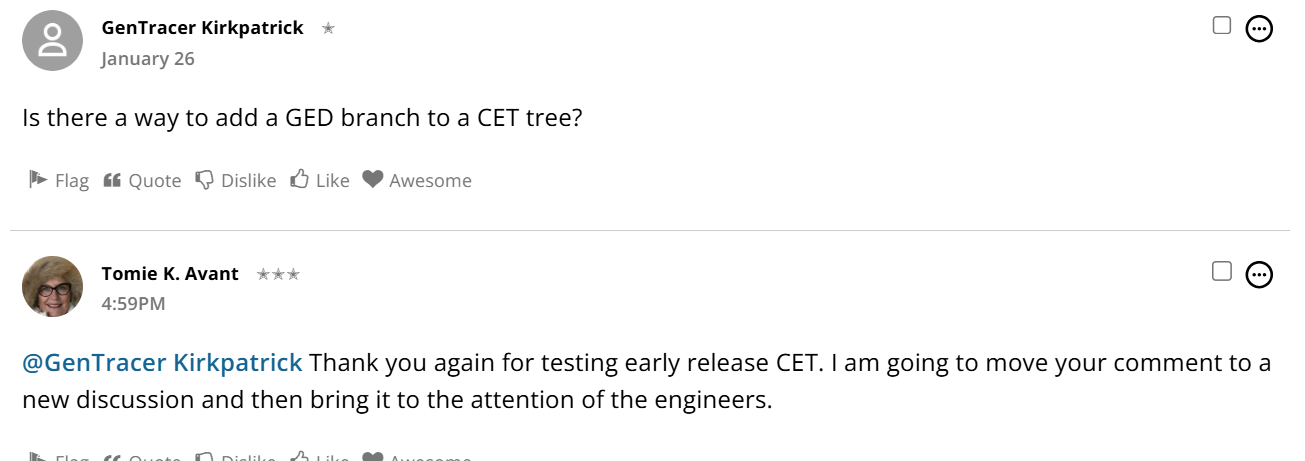Open GenTracer Kirkpatrick's default avatar
The image size is (1305, 461).
click(x=52, y=41)
